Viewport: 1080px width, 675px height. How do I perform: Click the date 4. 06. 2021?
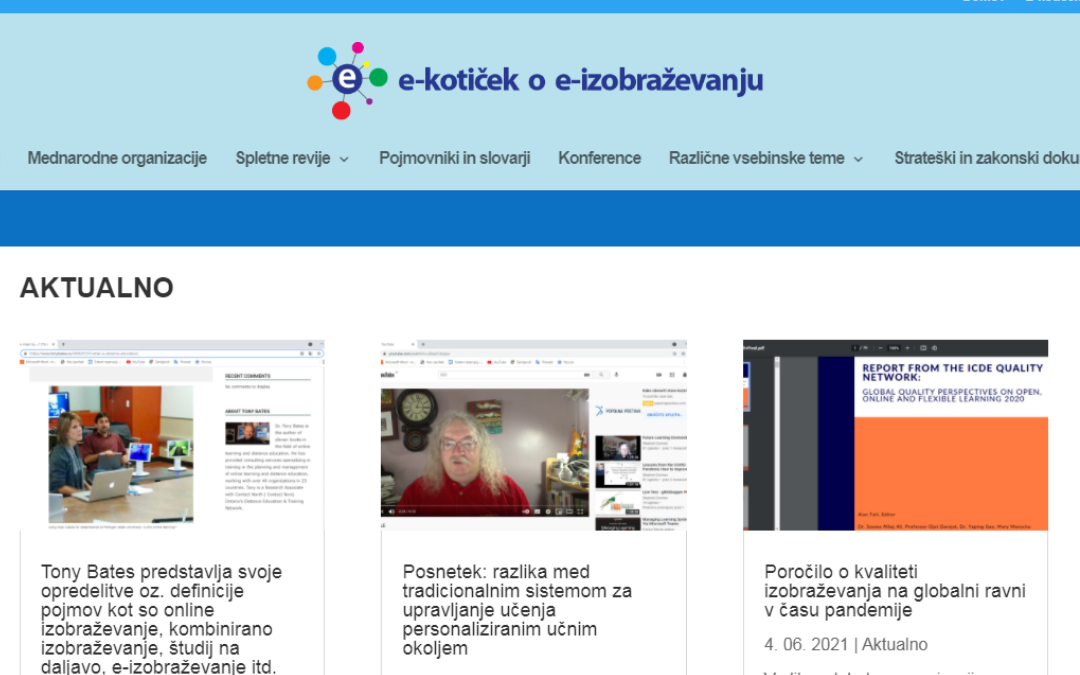coord(806,645)
